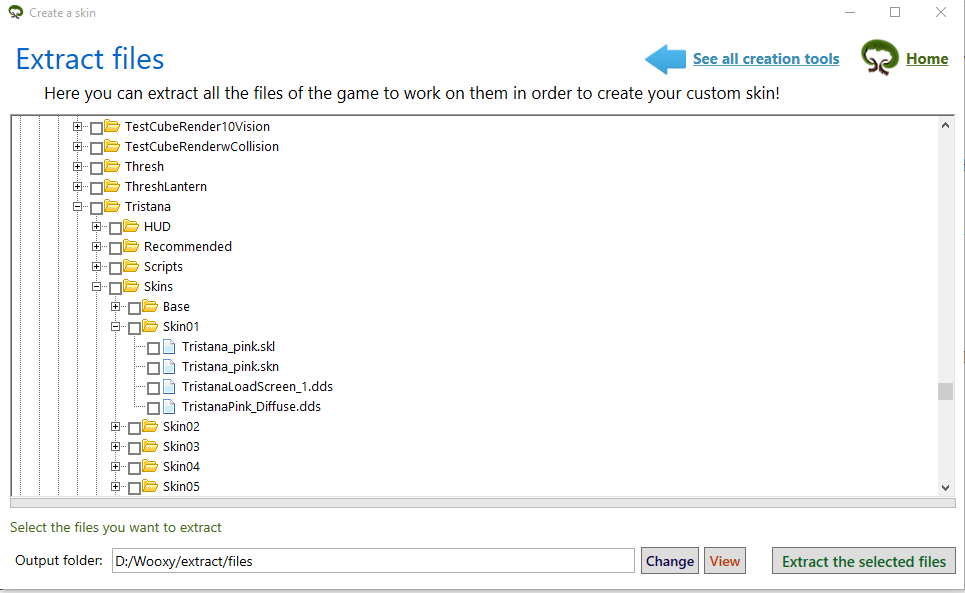Open the See all creation tools link
965x593 pixels.
(766, 59)
